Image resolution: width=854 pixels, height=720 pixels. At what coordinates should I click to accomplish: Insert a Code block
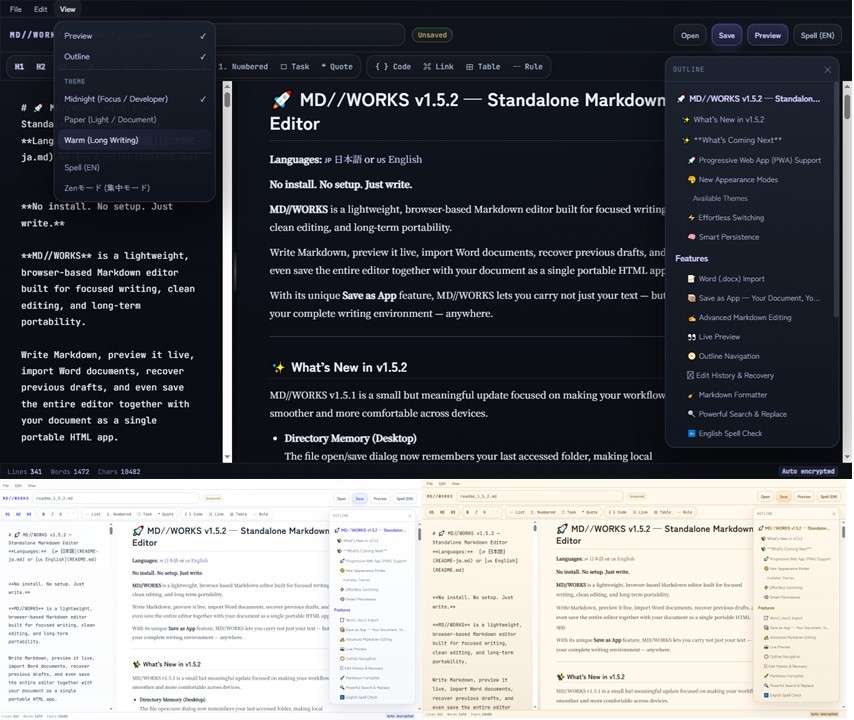pyautogui.click(x=393, y=66)
